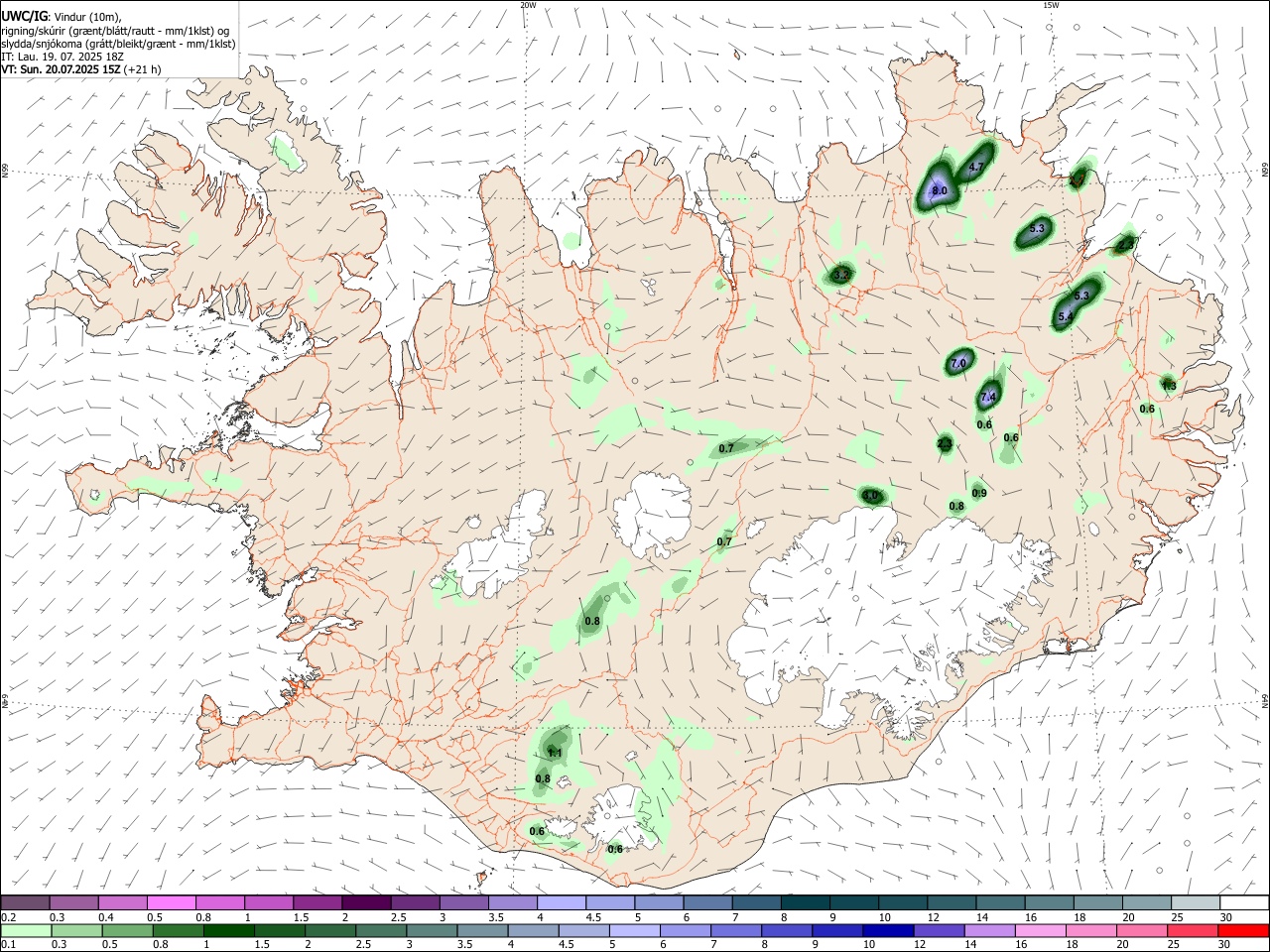Click the 1.1 precipitation value on the map
The height and width of the screenshot is (952, 1270).
555,753
